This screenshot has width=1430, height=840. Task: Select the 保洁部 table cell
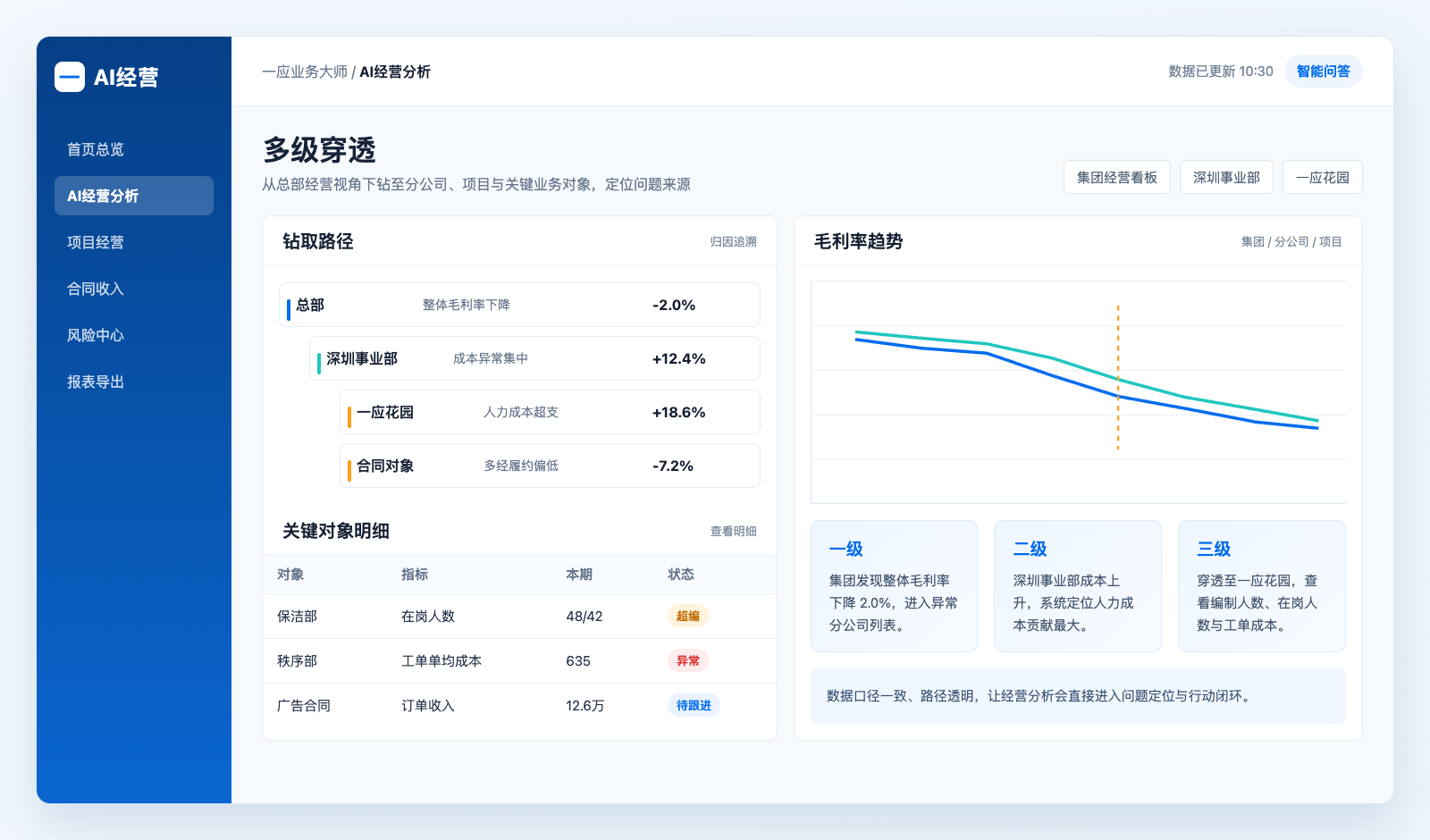[x=297, y=616]
